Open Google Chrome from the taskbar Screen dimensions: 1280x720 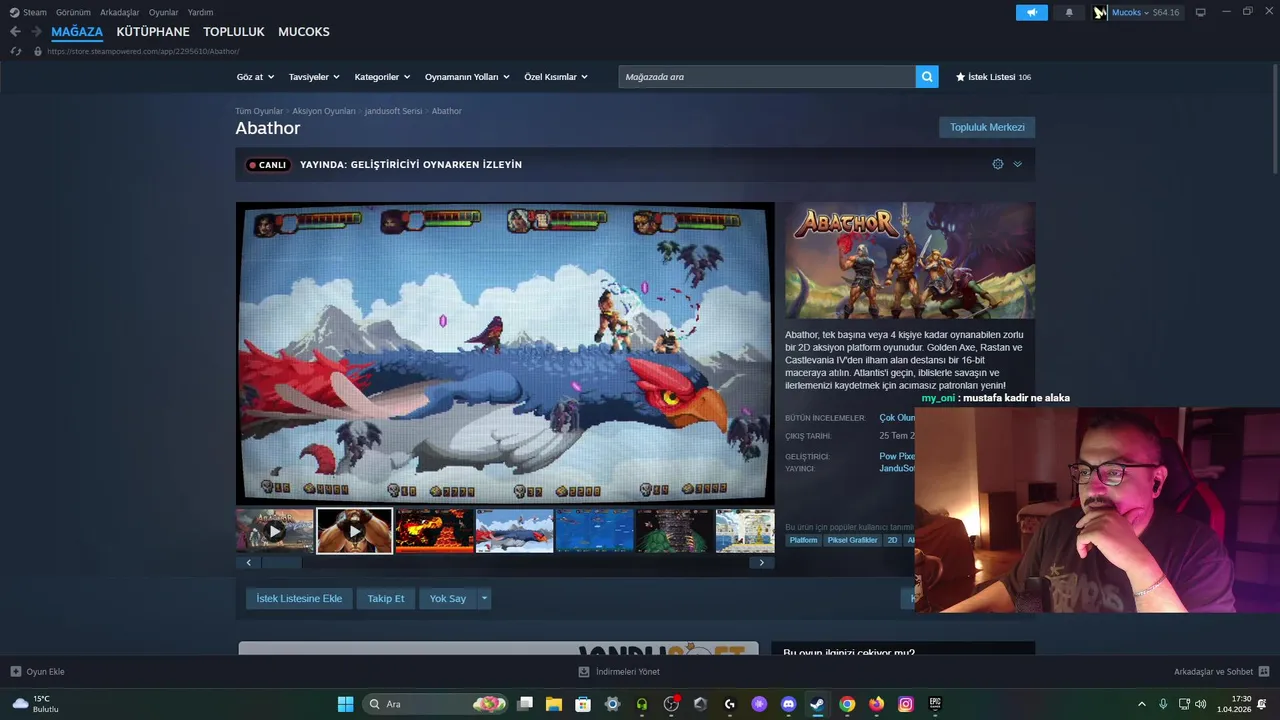(847, 704)
